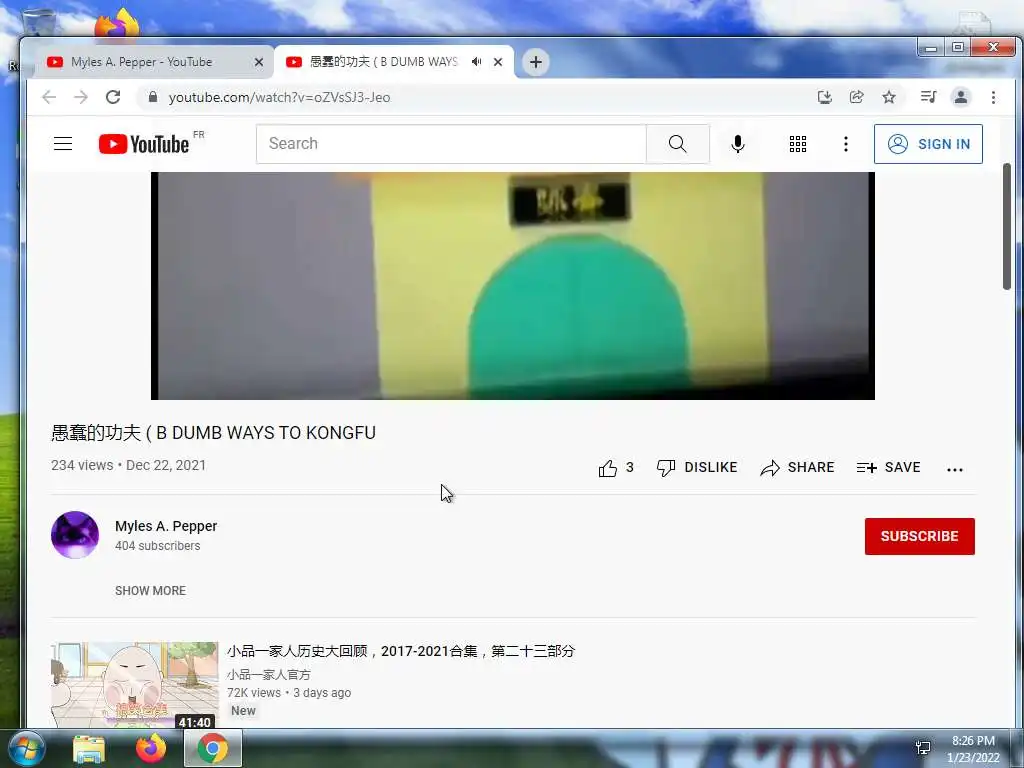Subscribe to Myles A. Pepper channel
This screenshot has height=768, width=1024.
click(919, 536)
